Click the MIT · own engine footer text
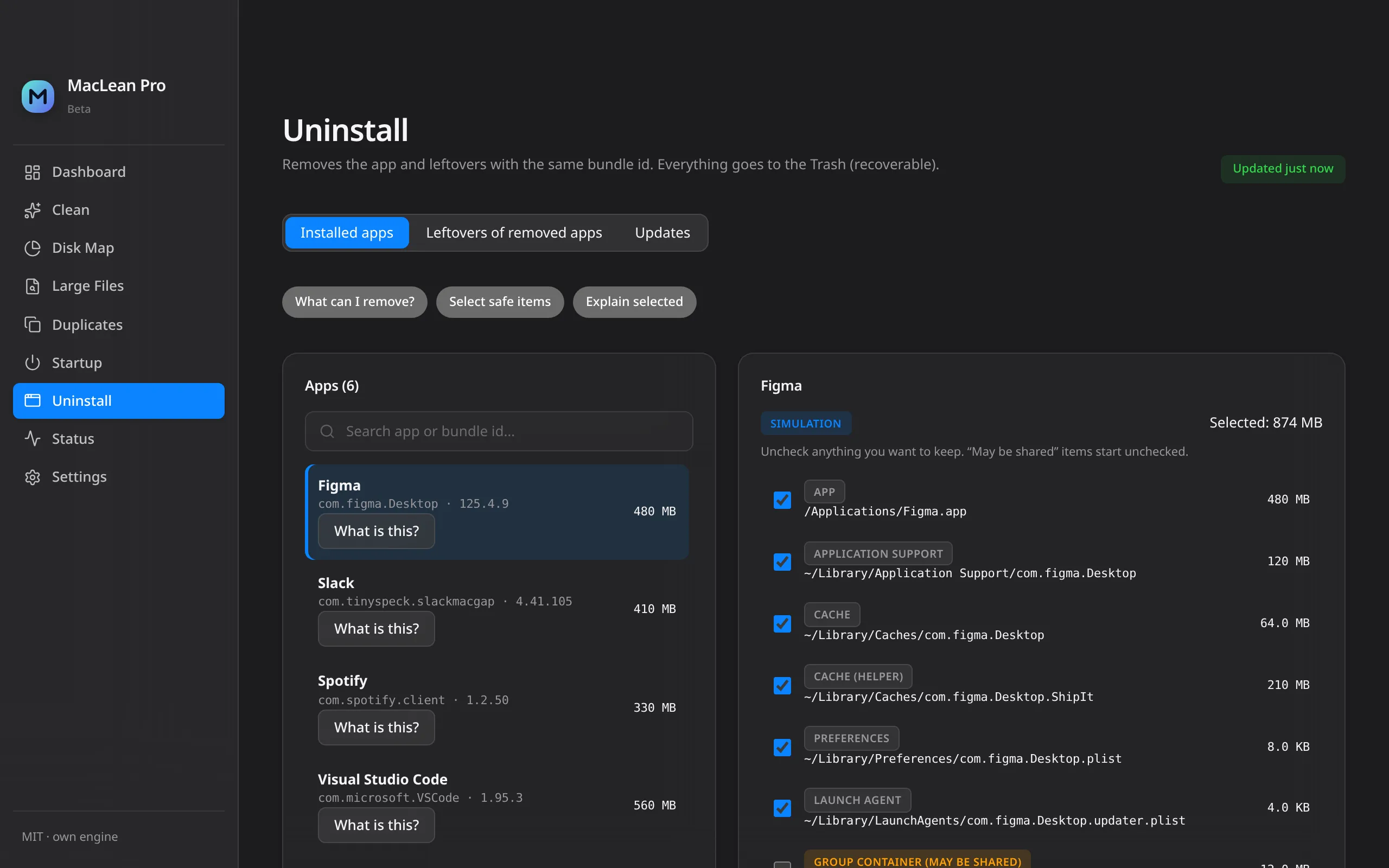Screen dimensions: 1389x868 point(69,837)
